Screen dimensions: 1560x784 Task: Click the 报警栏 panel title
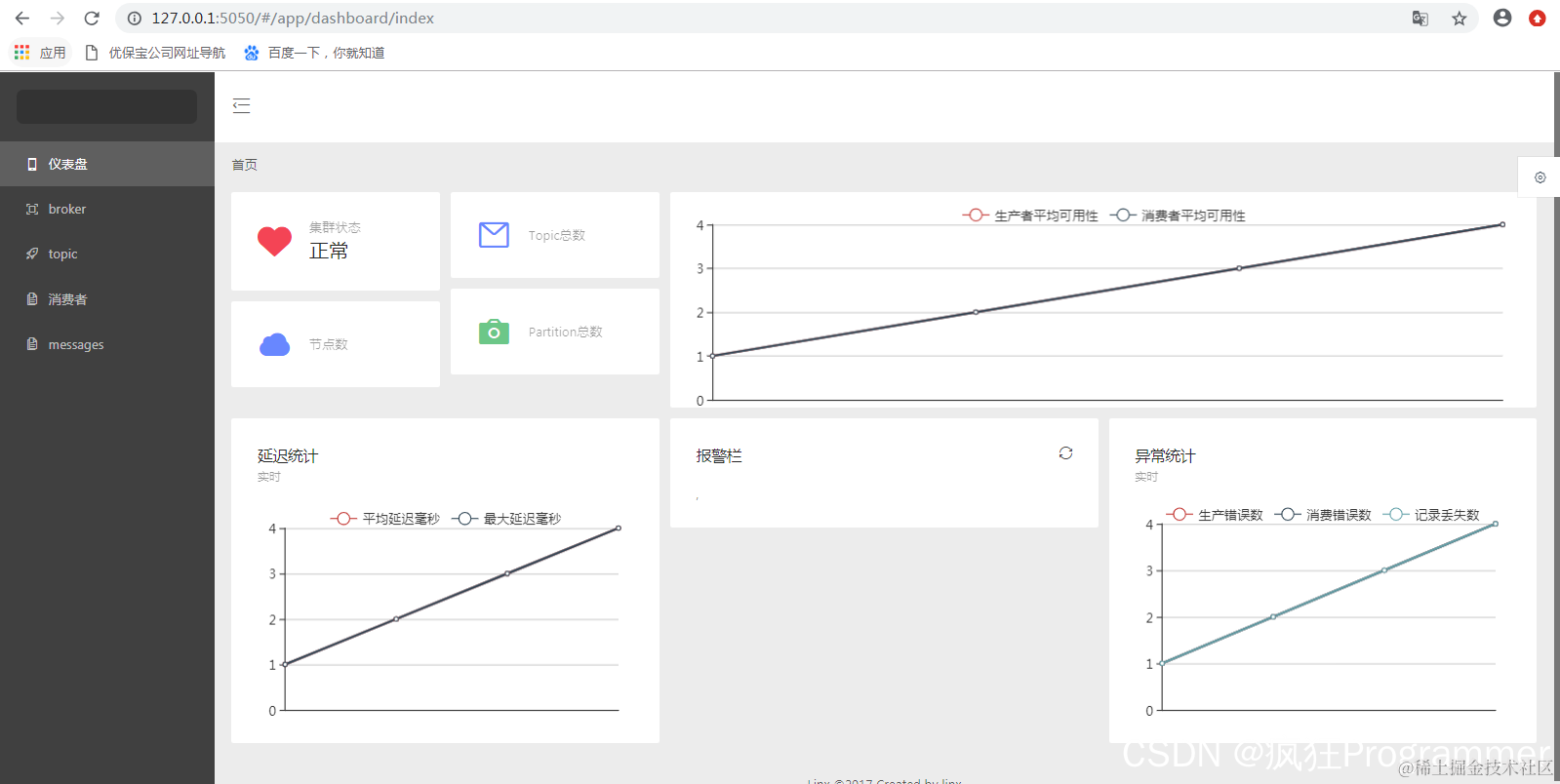[x=719, y=455]
